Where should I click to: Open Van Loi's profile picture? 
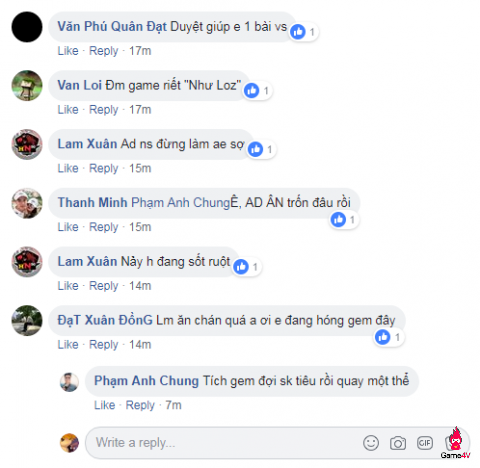pyautogui.click(x=27, y=85)
